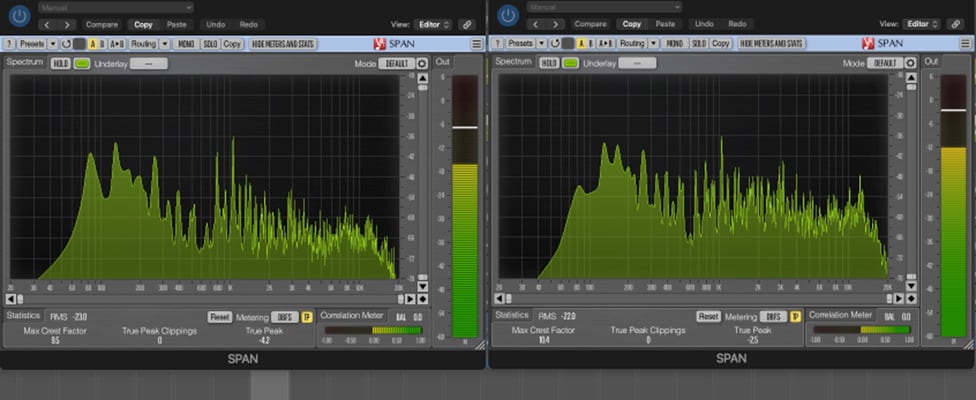The height and width of the screenshot is (400, 976).
Task: Open the help question-mark button in left SPAN
Action: (x=9, y=44)
